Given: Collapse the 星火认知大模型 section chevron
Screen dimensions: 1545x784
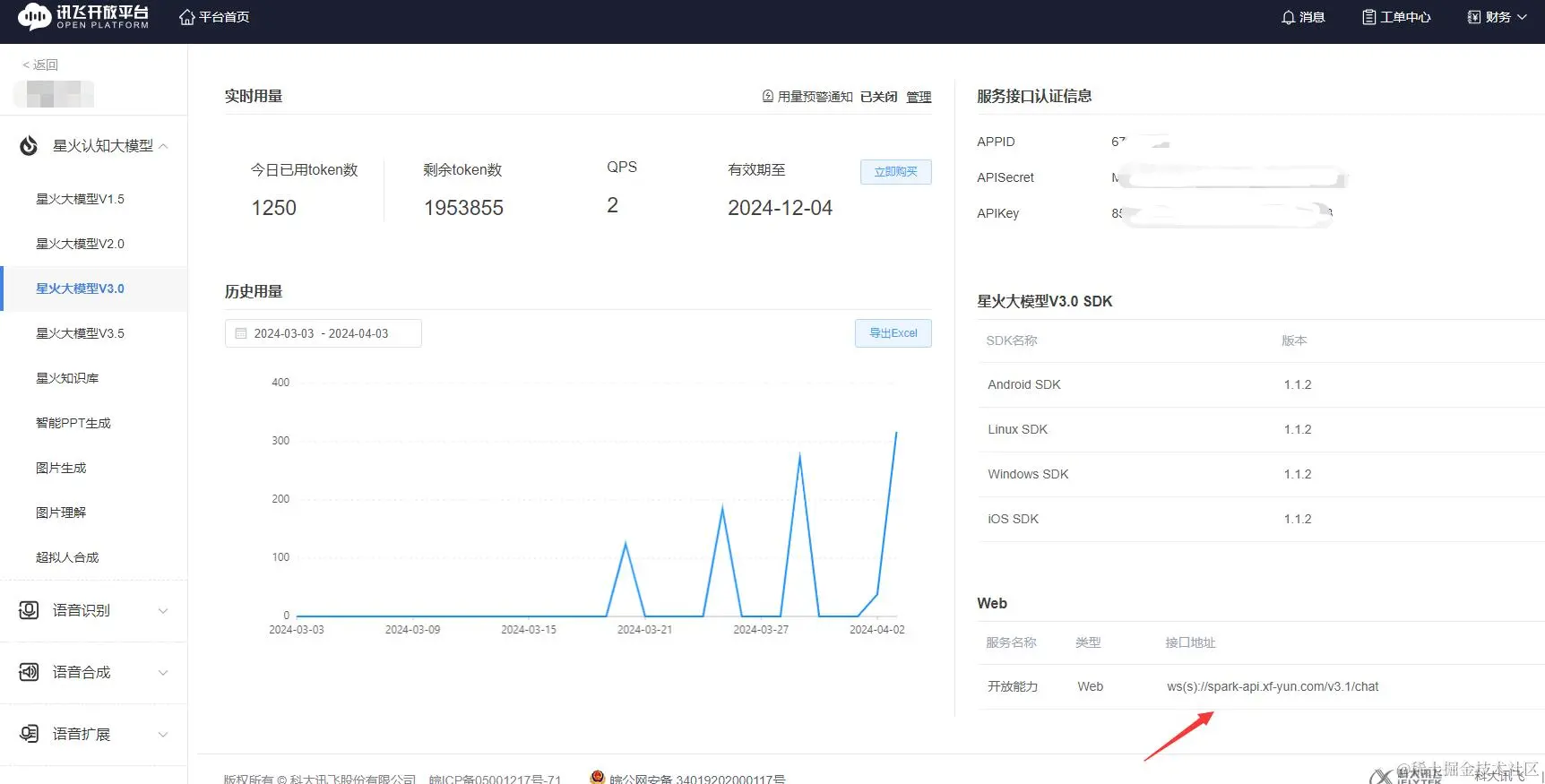Looking at the screenshot, I should [163, 146].
